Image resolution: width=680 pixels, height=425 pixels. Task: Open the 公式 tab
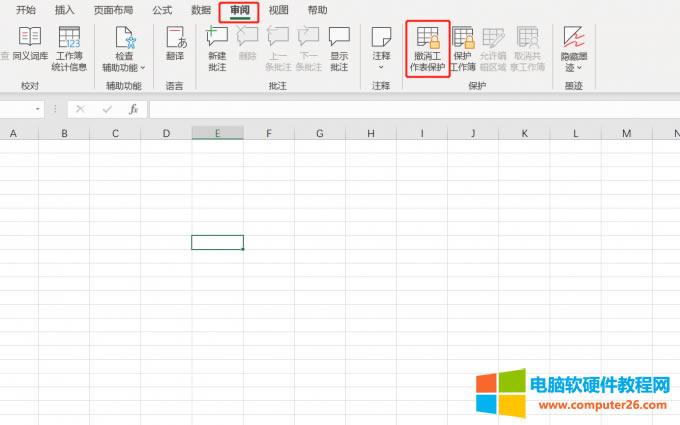tap(162, 10)
